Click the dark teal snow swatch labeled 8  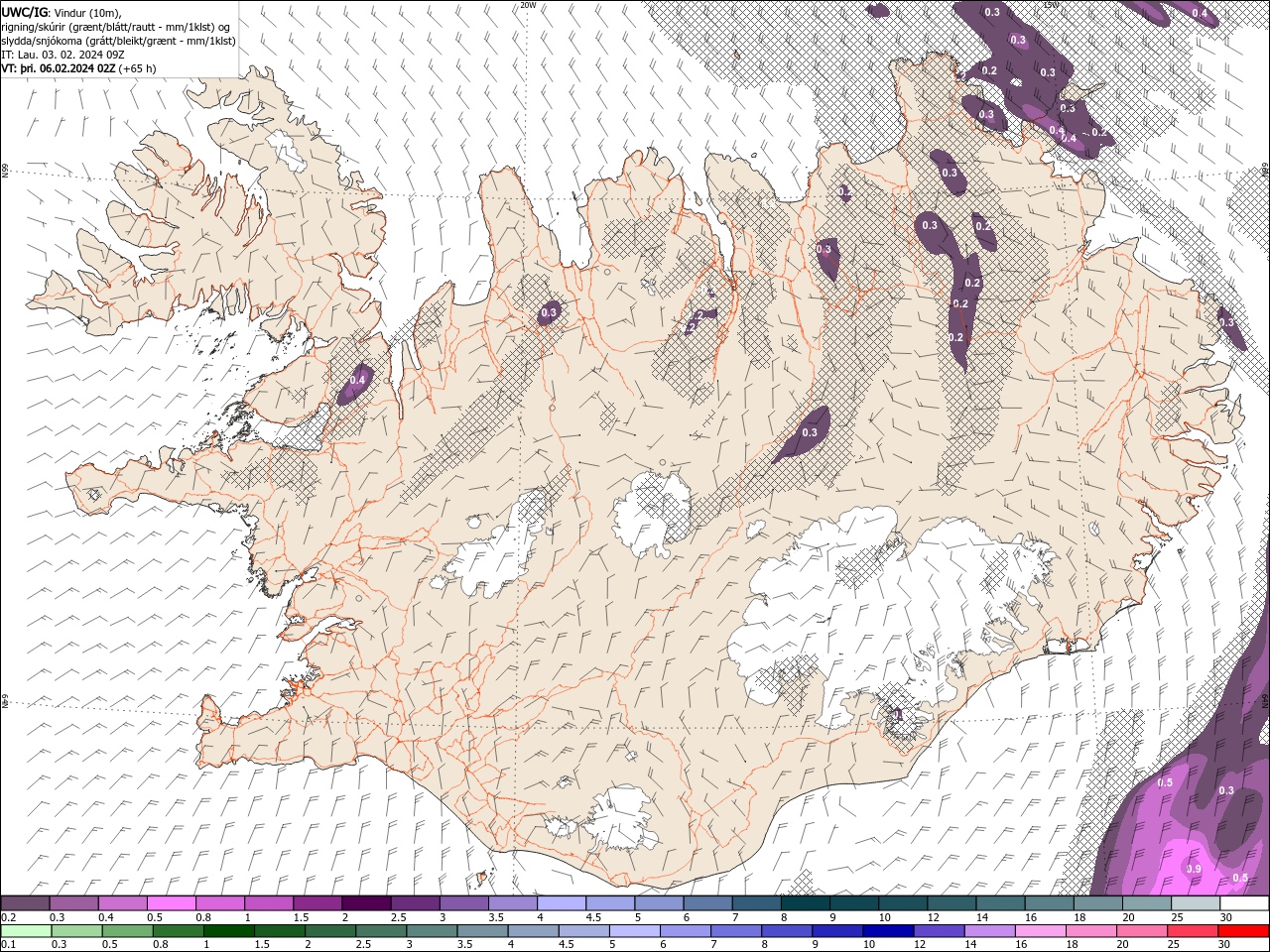[x=805, y=903]
